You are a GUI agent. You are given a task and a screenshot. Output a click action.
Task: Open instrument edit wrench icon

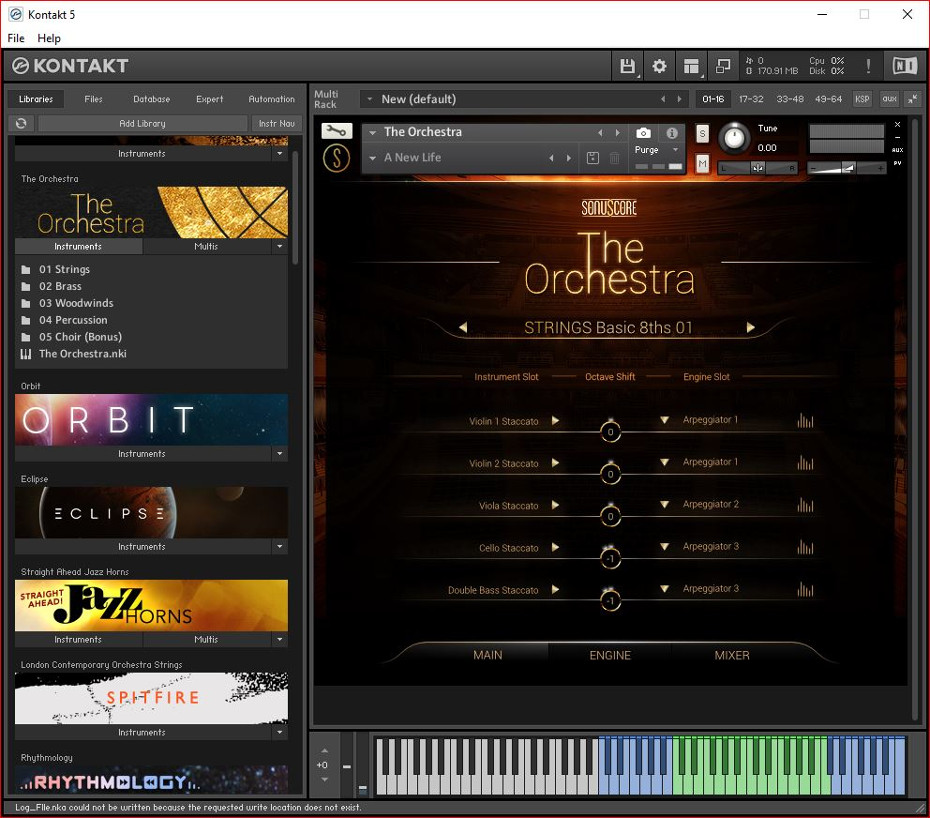click(x=337, y=131)
